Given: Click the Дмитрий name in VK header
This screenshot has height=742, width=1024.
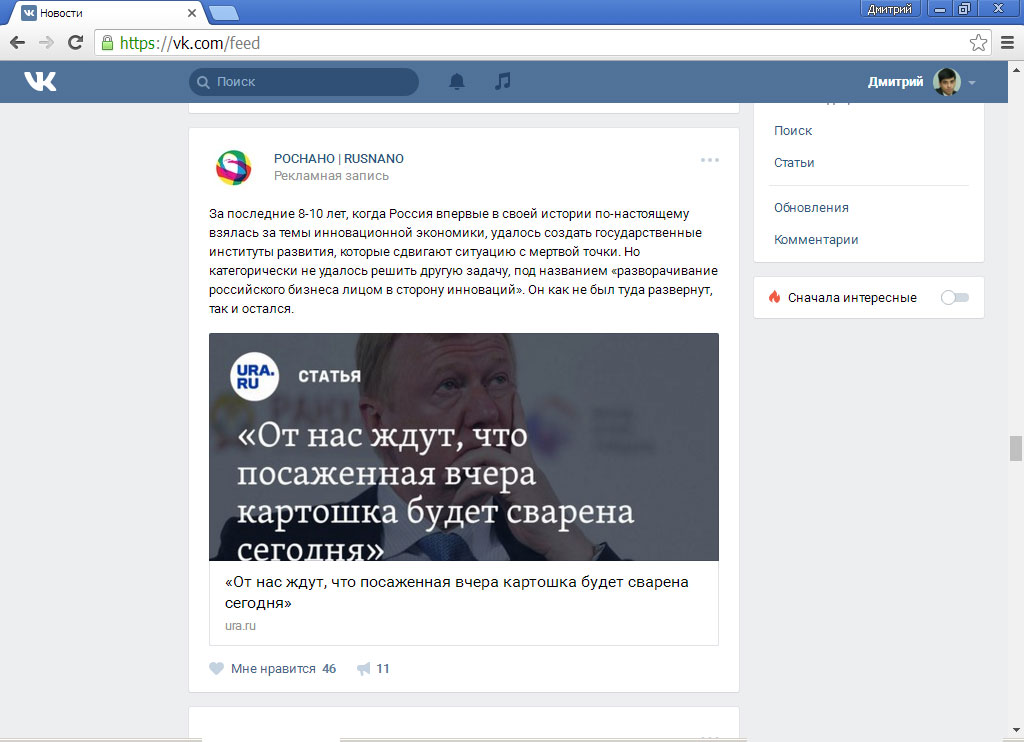Looking at the screenshot, I should 895,82.
